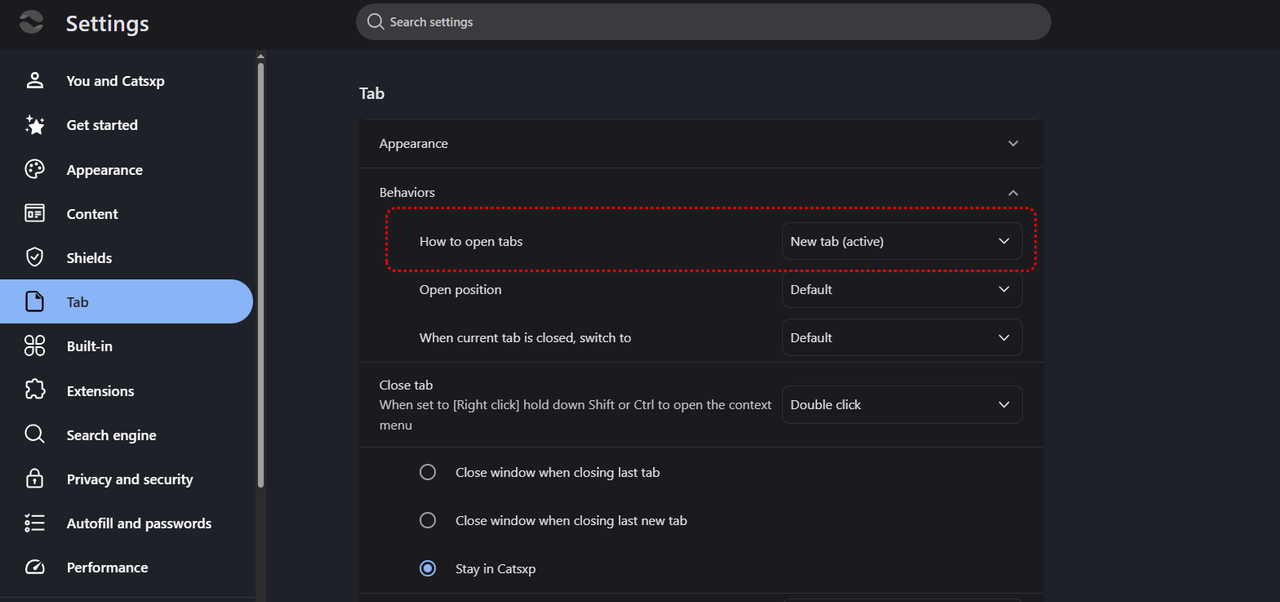Select Close window when closing last tab
The image size is (1280, 602).
coord(428,472)
